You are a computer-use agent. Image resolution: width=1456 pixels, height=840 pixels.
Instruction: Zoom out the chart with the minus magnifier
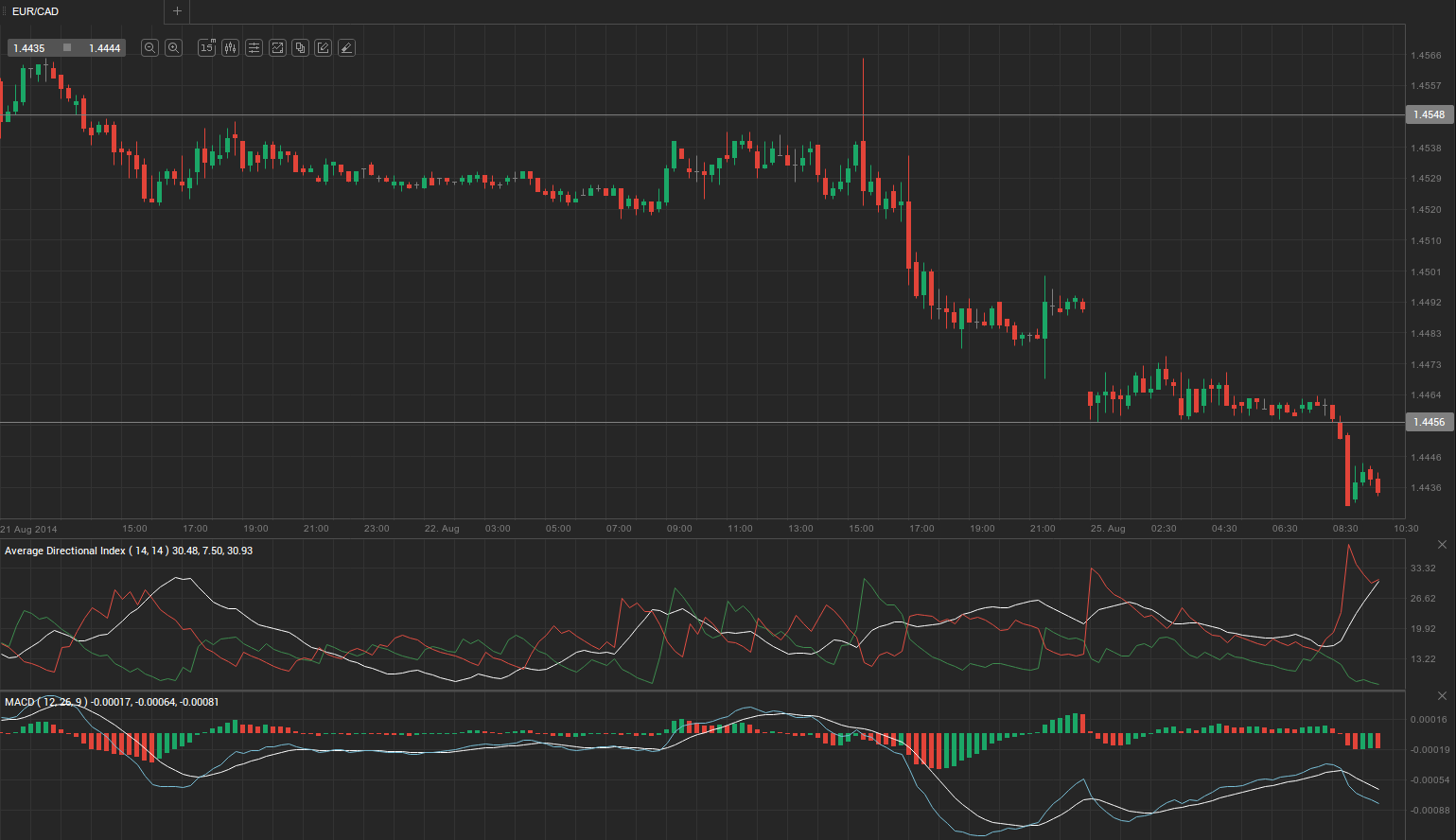[x=149, y=48]
